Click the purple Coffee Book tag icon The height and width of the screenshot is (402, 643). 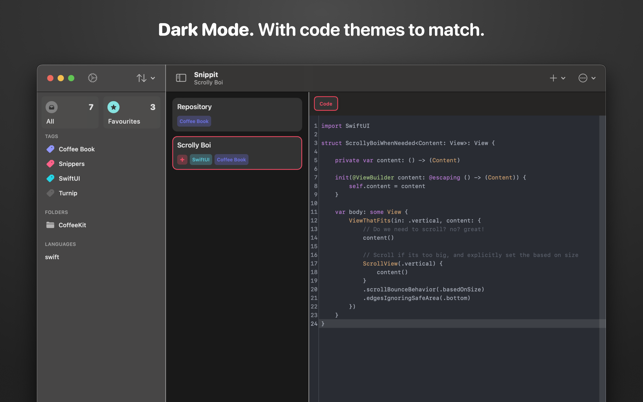pos(50,149)
